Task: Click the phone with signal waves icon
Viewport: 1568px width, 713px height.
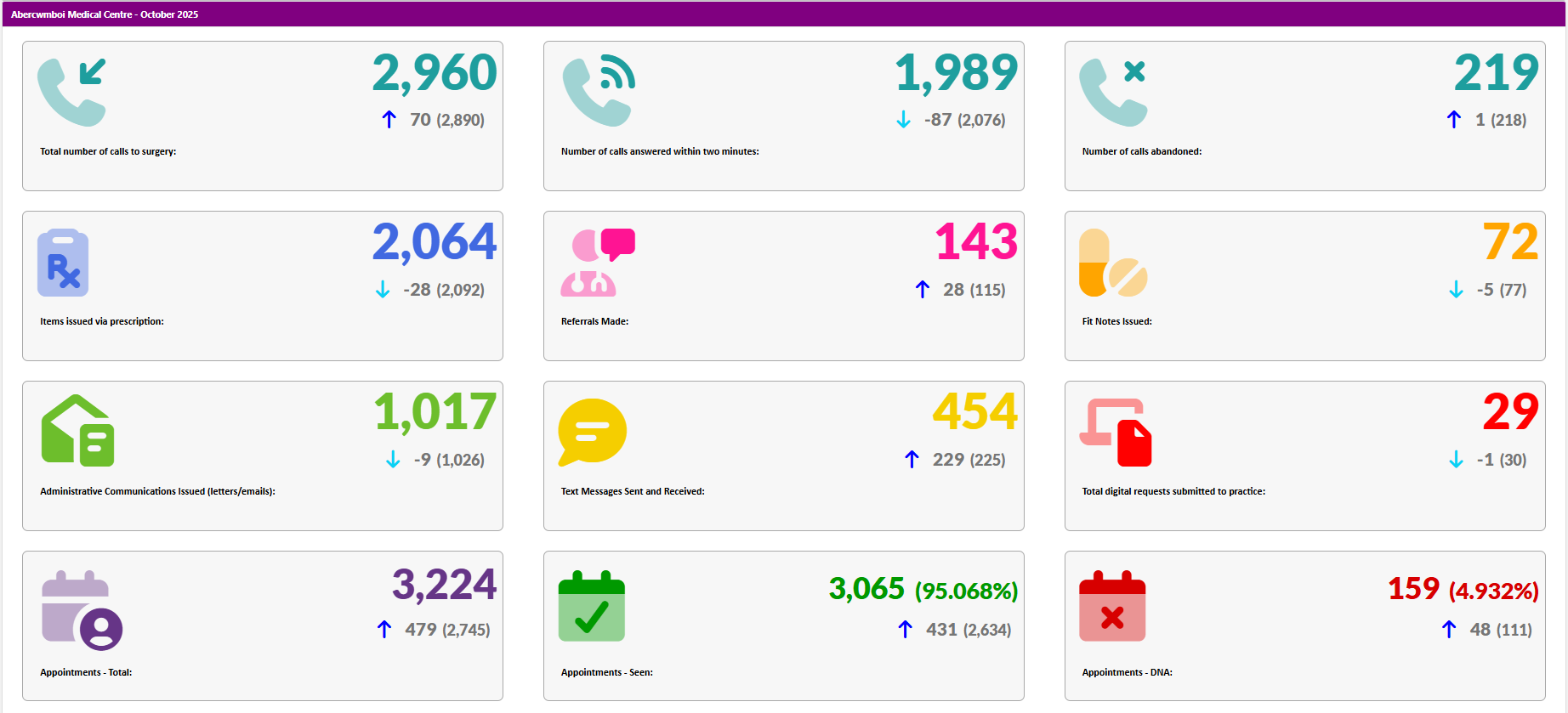Action: coord(598,92)
